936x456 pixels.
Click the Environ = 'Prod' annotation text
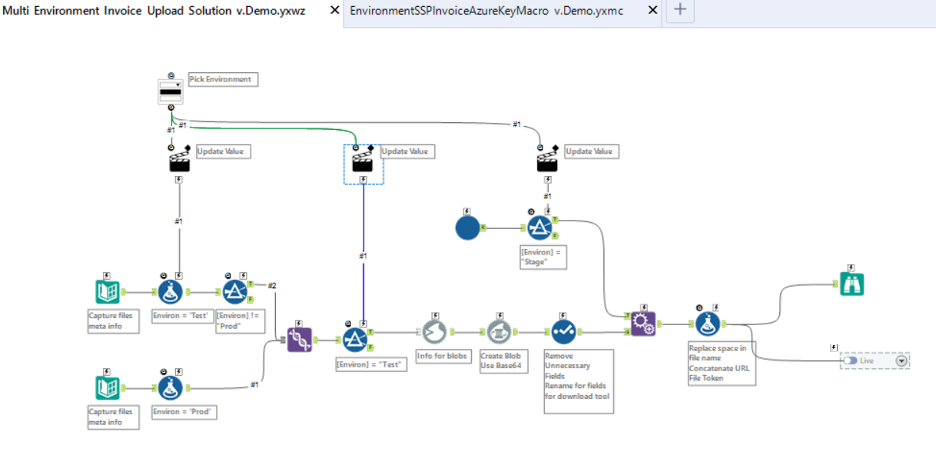click(183, 411)
